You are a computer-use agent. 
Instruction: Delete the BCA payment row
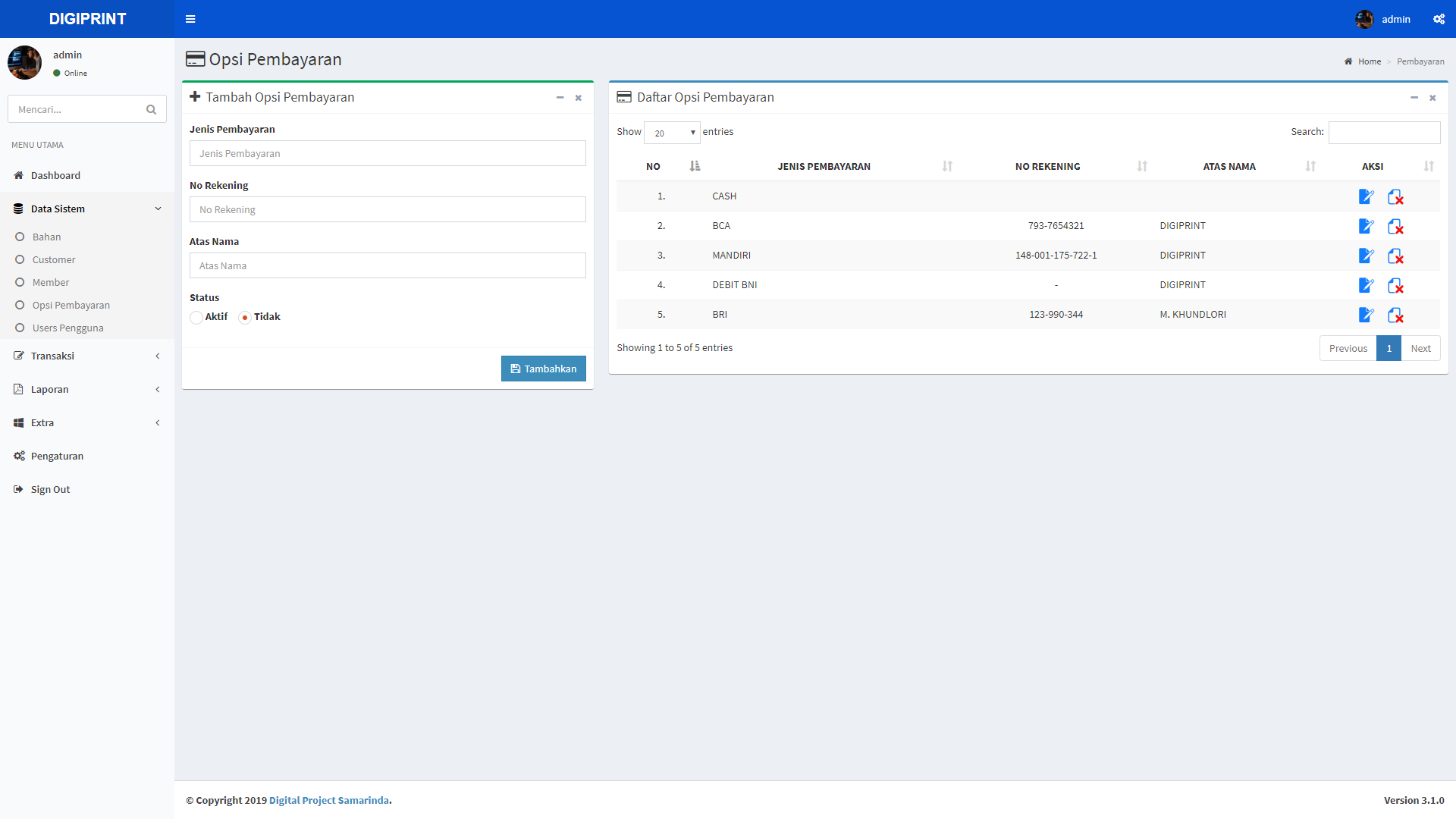(1395, 226)
